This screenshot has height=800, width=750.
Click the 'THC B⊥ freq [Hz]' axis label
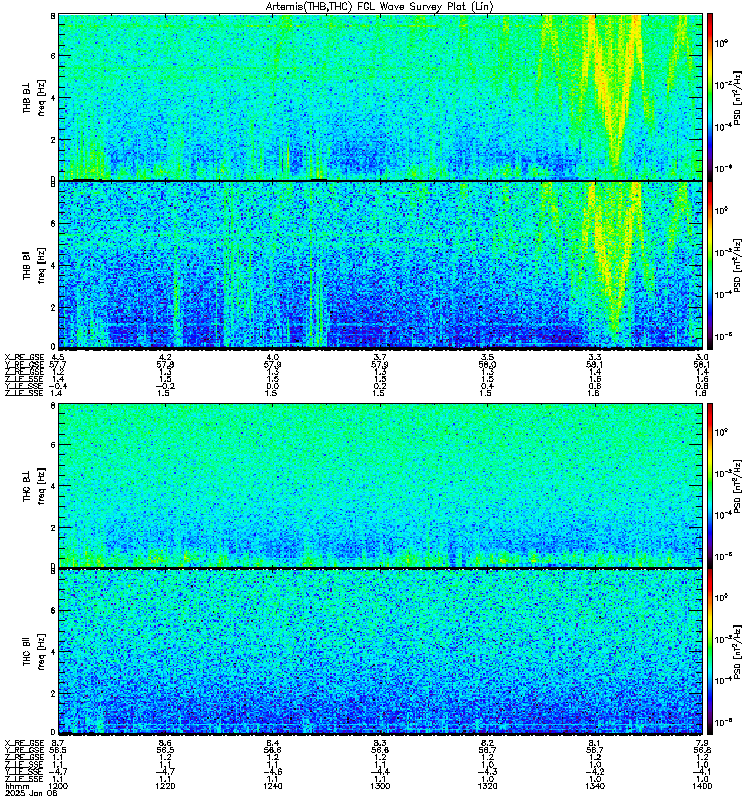pos(34,485)
